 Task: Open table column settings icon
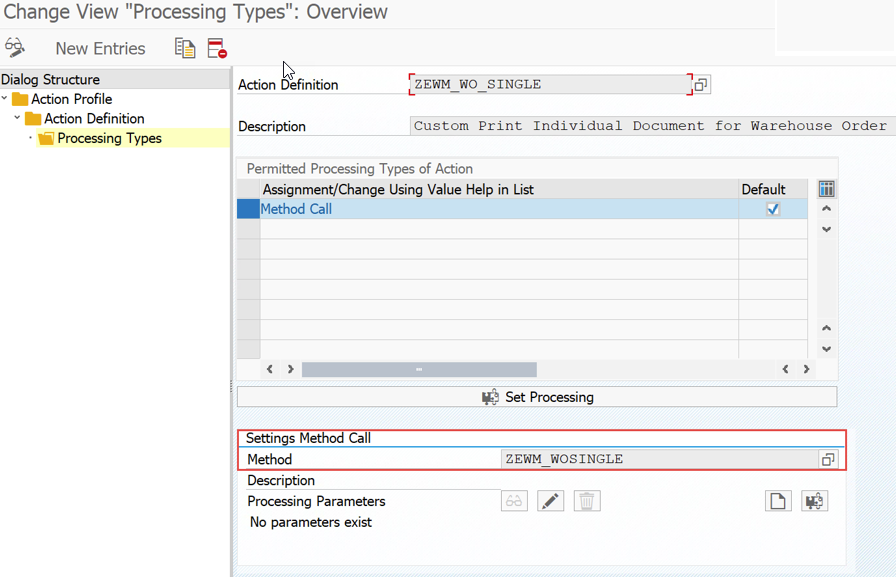coord(826,189)
